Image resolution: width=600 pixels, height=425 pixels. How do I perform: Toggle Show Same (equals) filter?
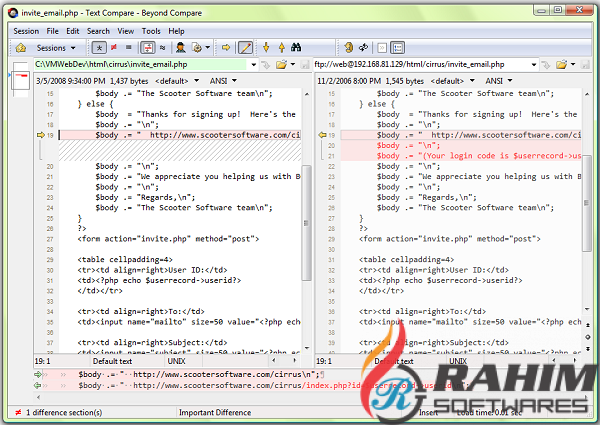pyautogui.click(x=129, y=47)
